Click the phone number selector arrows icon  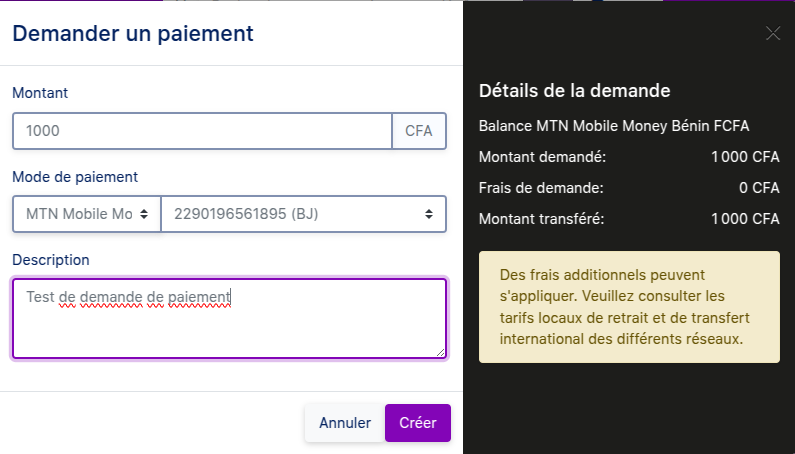[x=429, y=214]
